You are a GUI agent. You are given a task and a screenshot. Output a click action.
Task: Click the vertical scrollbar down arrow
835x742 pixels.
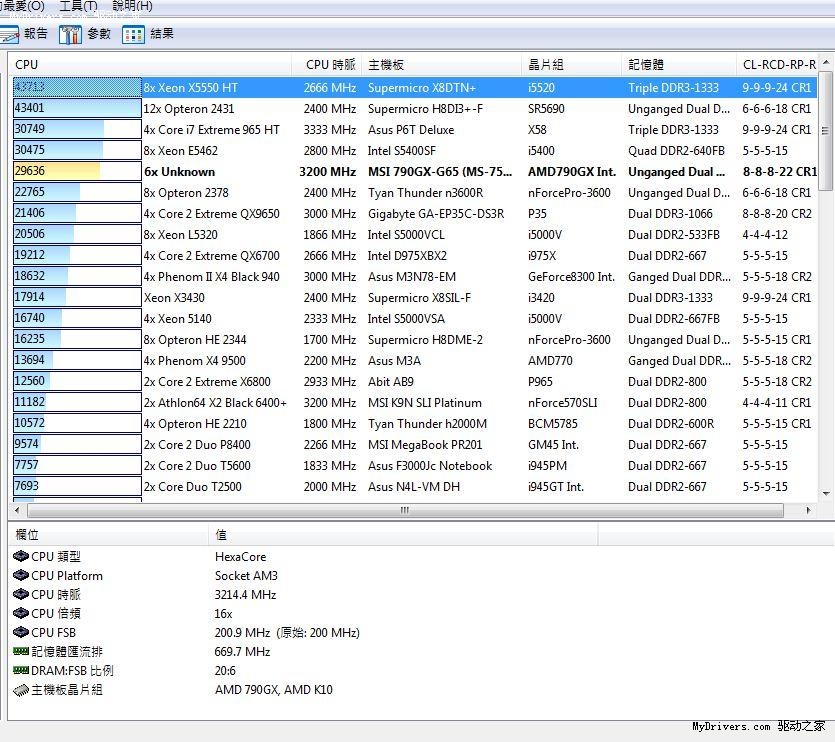point(825,494)
